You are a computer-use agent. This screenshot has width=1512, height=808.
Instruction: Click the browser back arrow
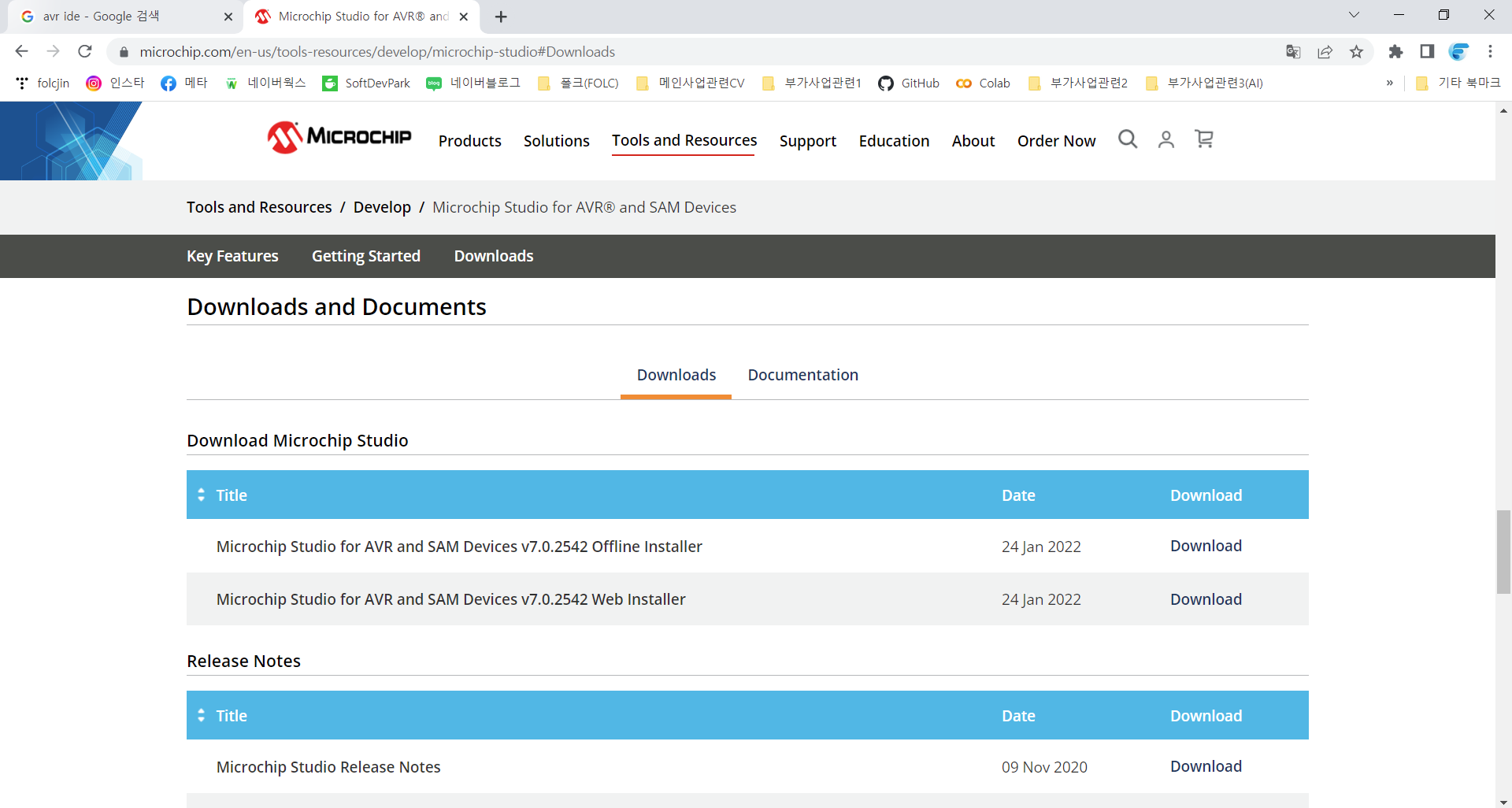point(21,51)
